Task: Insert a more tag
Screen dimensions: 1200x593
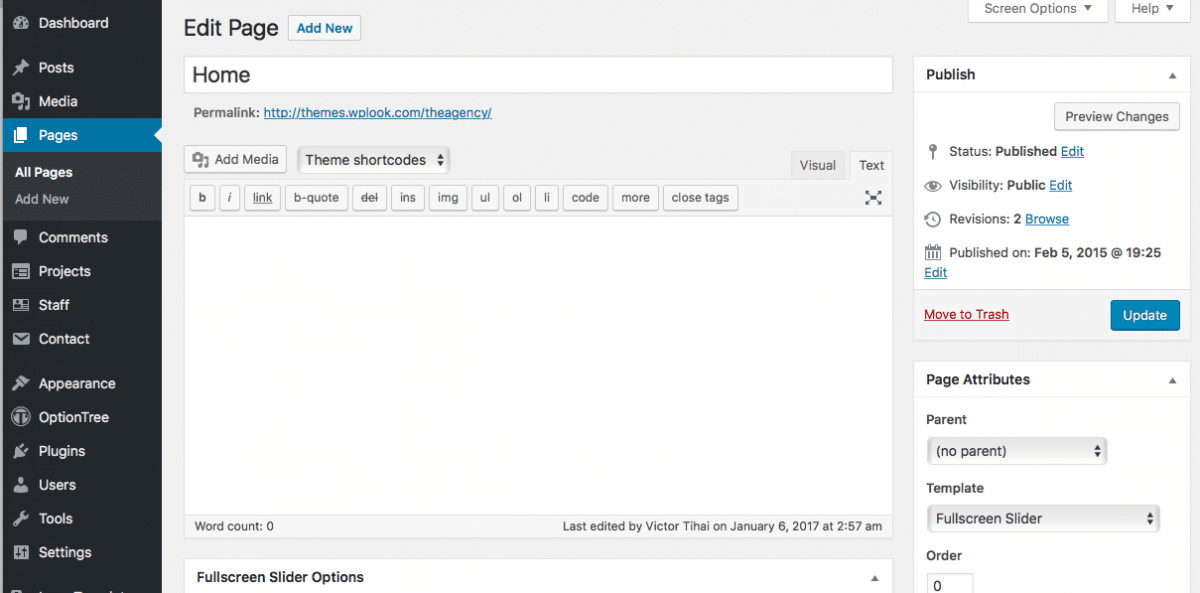Action: pos(635,197)
